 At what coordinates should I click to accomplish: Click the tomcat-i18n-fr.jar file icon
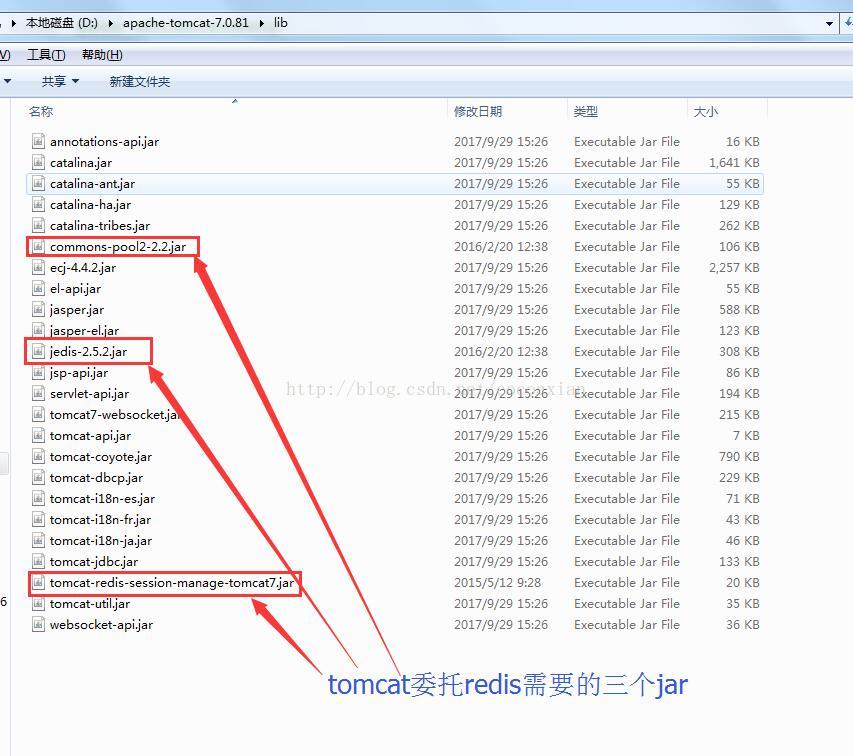(x=38, y=519)
